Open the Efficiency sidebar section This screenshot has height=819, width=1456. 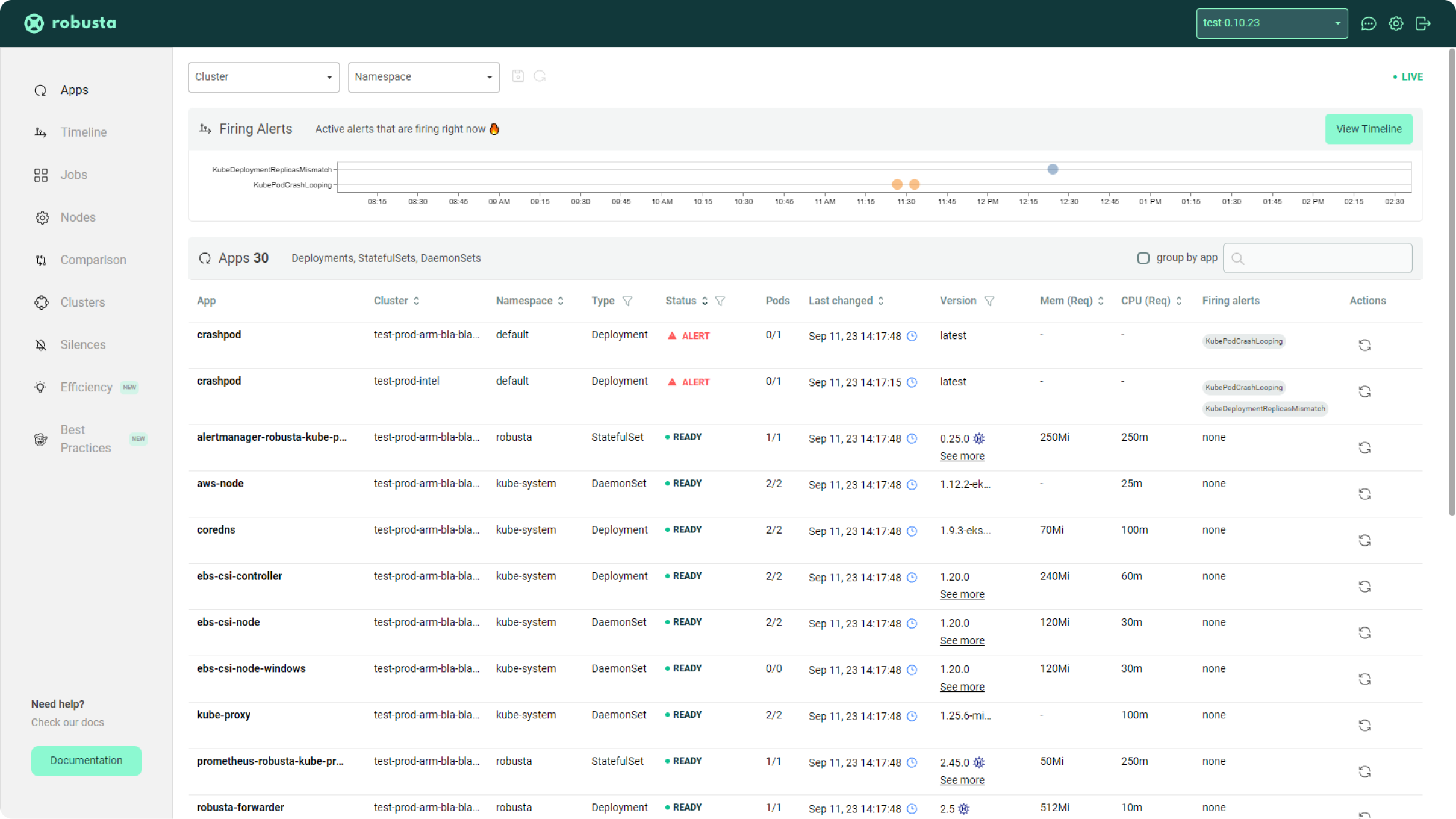[86, 387]
